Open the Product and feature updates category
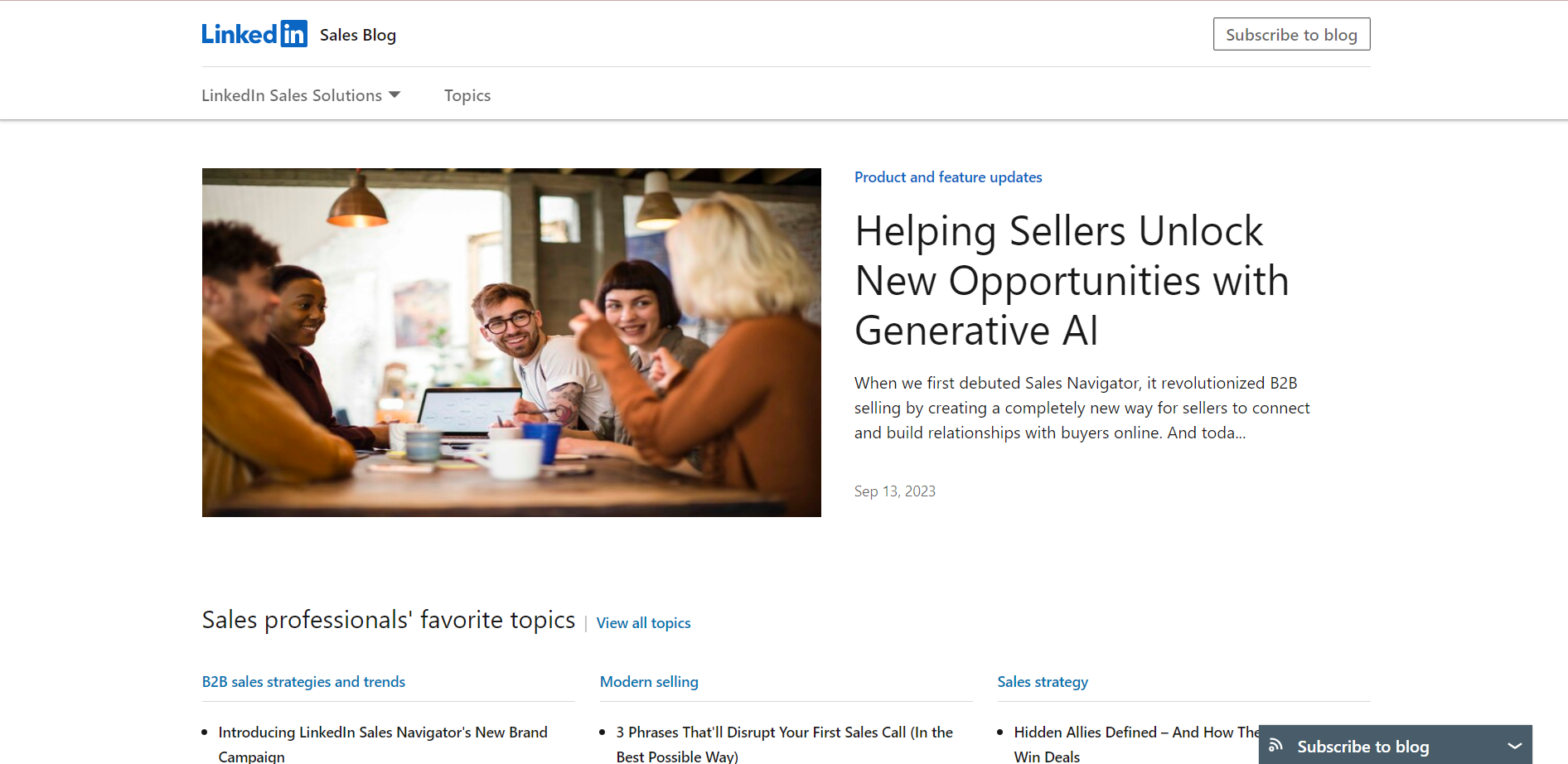The image size is (1568, 764). pos(948,177)
